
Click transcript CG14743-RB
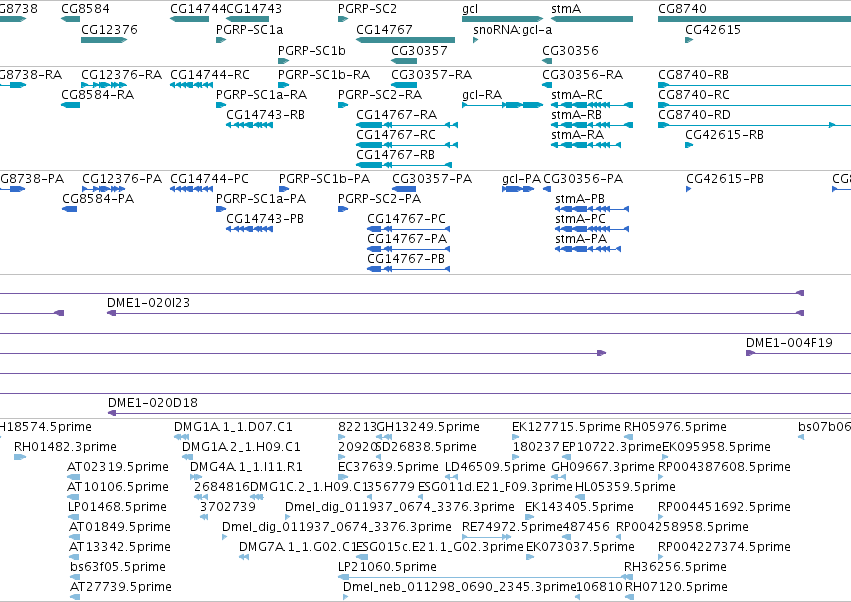265,115
